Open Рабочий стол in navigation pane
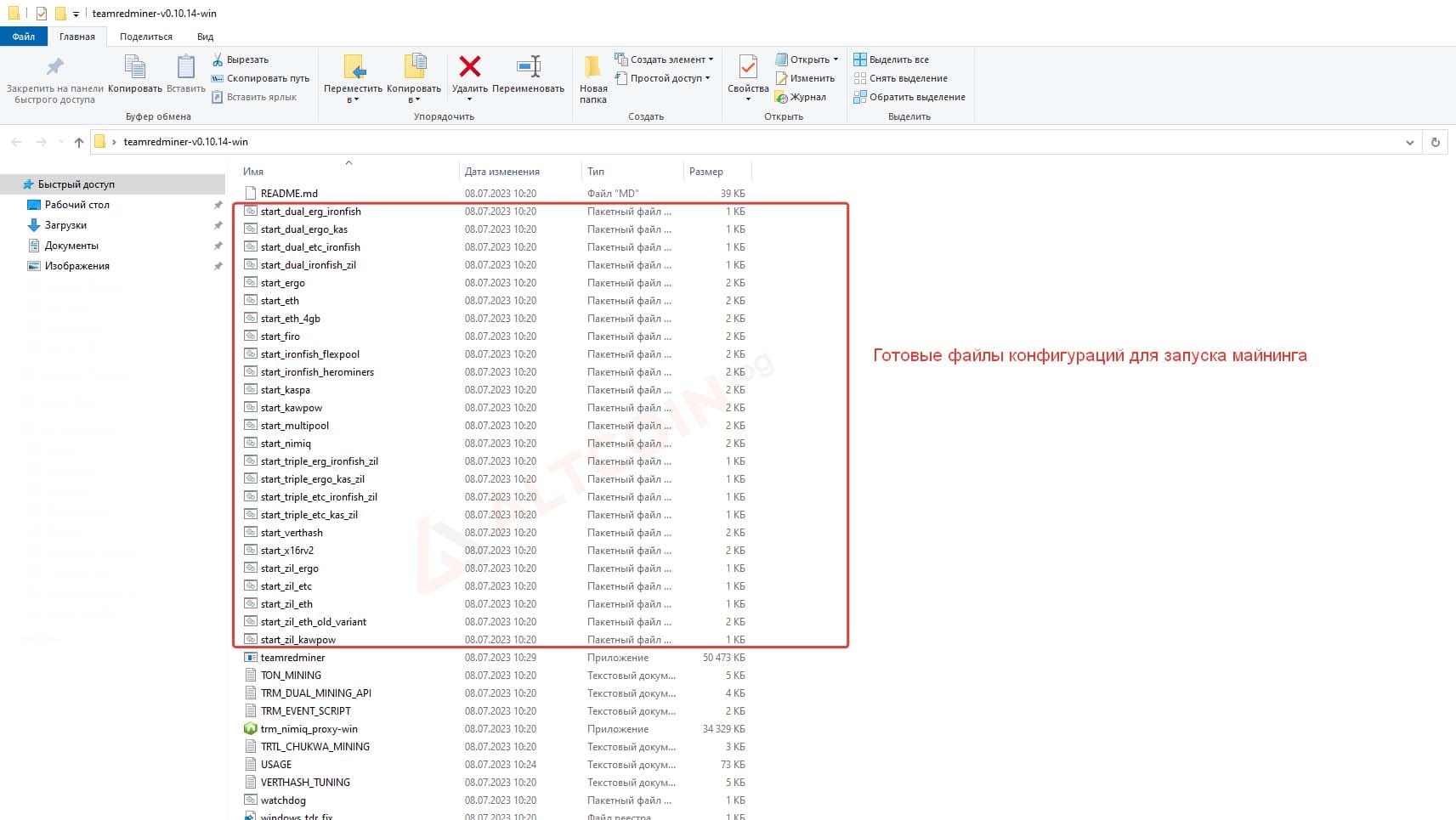Screen dimensions: 1456x820 pos(76,205)
